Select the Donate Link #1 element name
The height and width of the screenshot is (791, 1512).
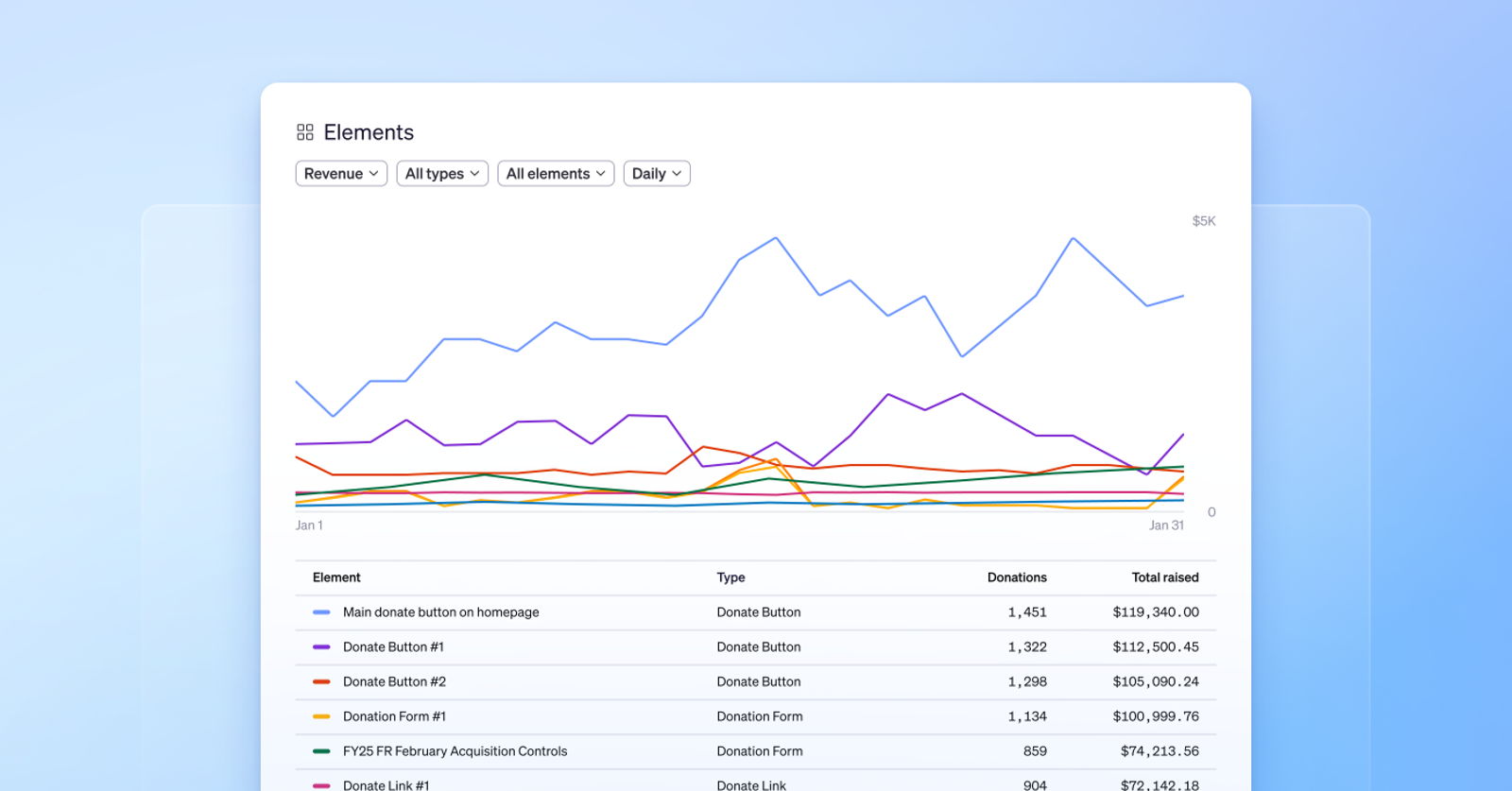[386, 785]
